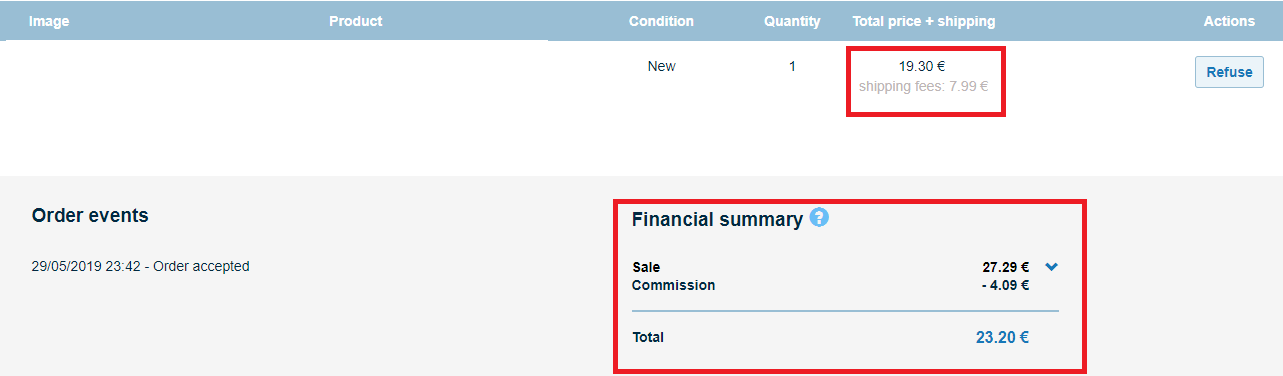Click the Total price + shipping header
Image resolution: width=1283 pixels, height=376 pixels.
924,21
